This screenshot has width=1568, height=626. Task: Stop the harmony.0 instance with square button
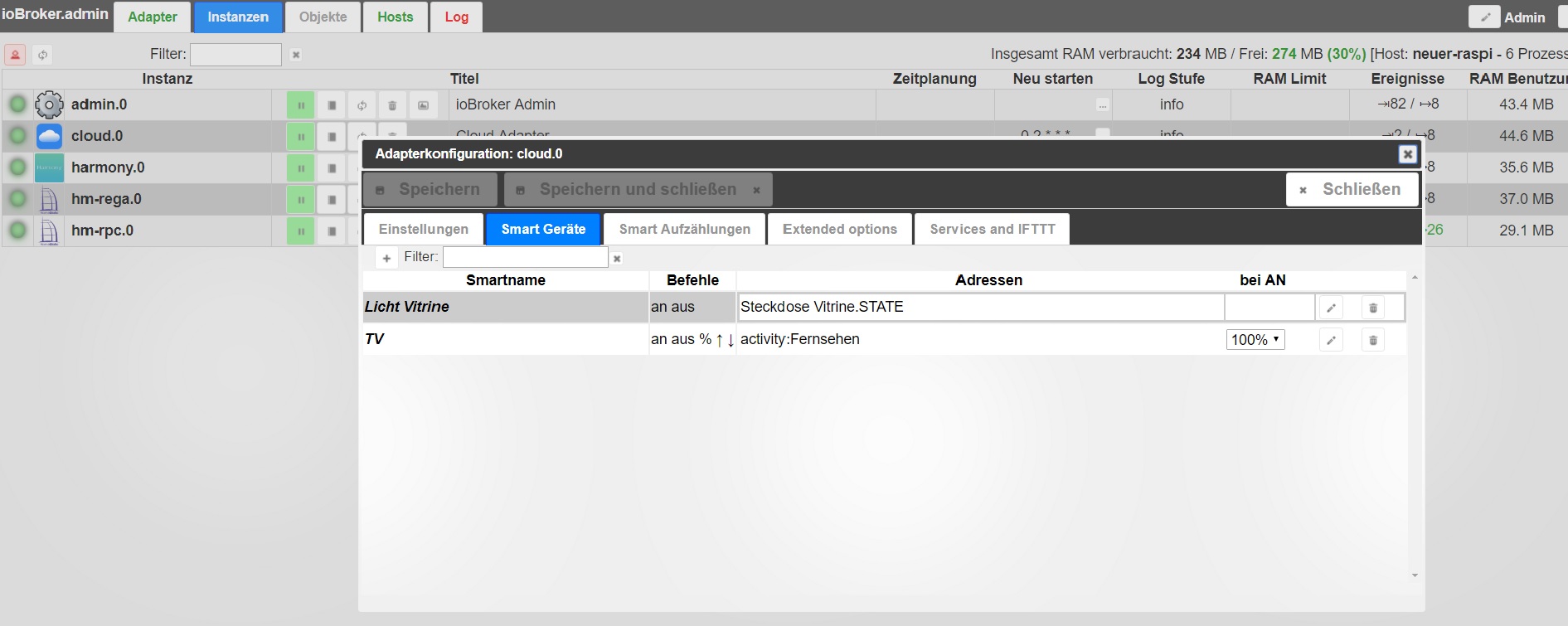[x=332, y=168]
